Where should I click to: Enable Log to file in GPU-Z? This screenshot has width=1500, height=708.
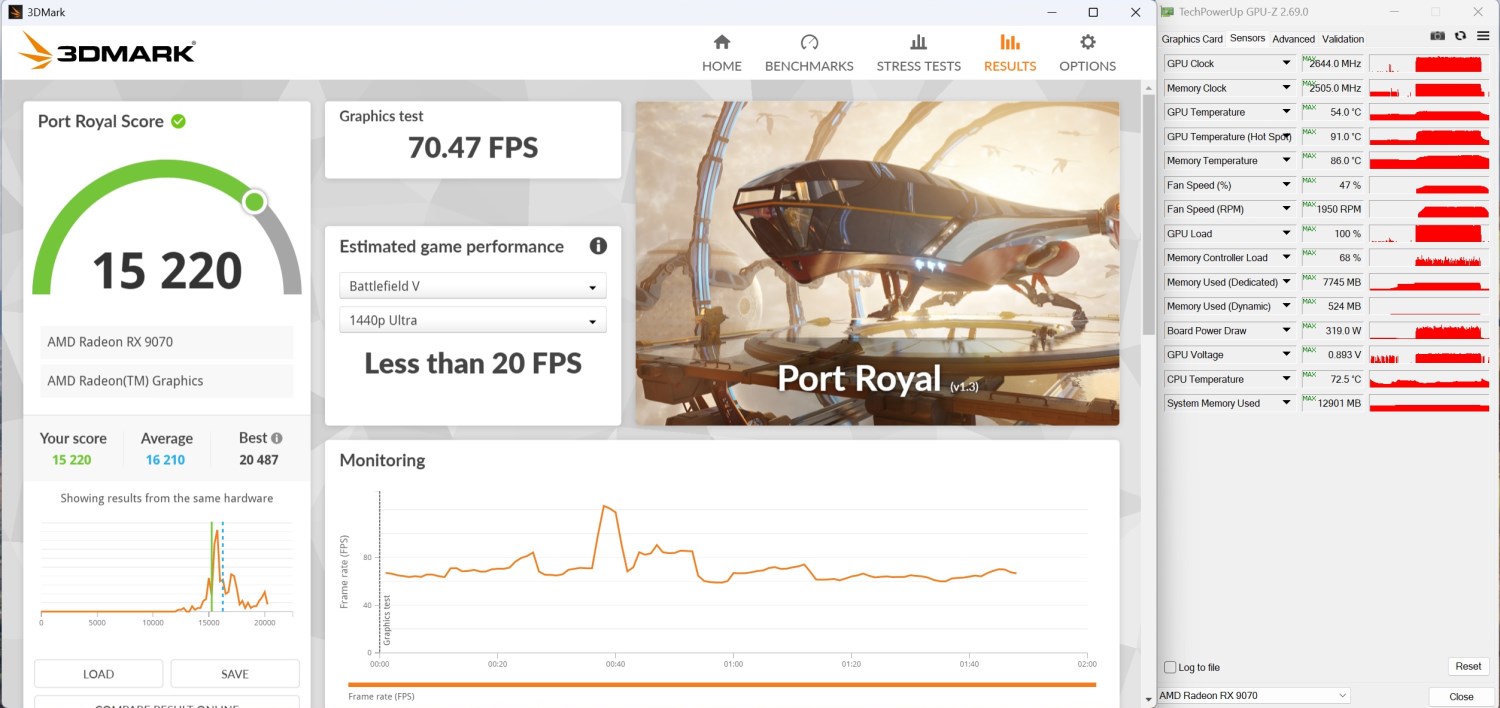pos(1170,667)
